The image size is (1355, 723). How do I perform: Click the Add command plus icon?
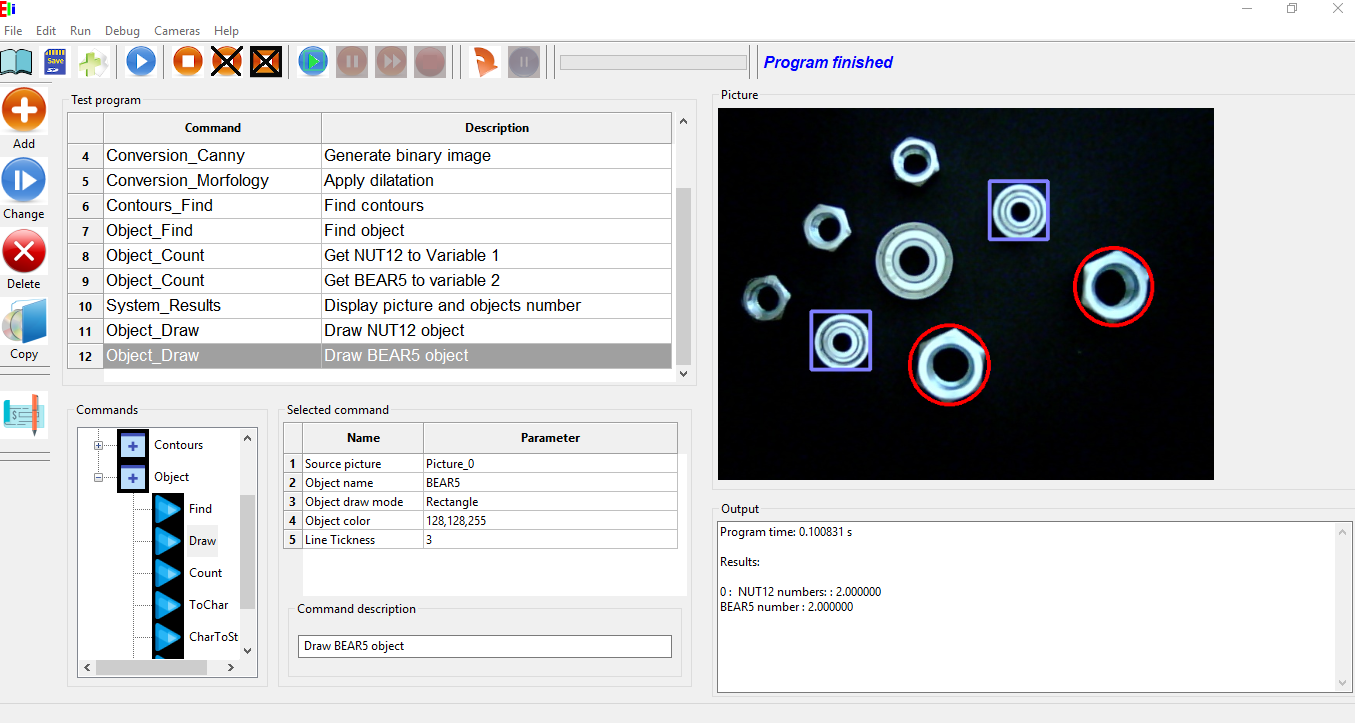[x=24, y=110]
